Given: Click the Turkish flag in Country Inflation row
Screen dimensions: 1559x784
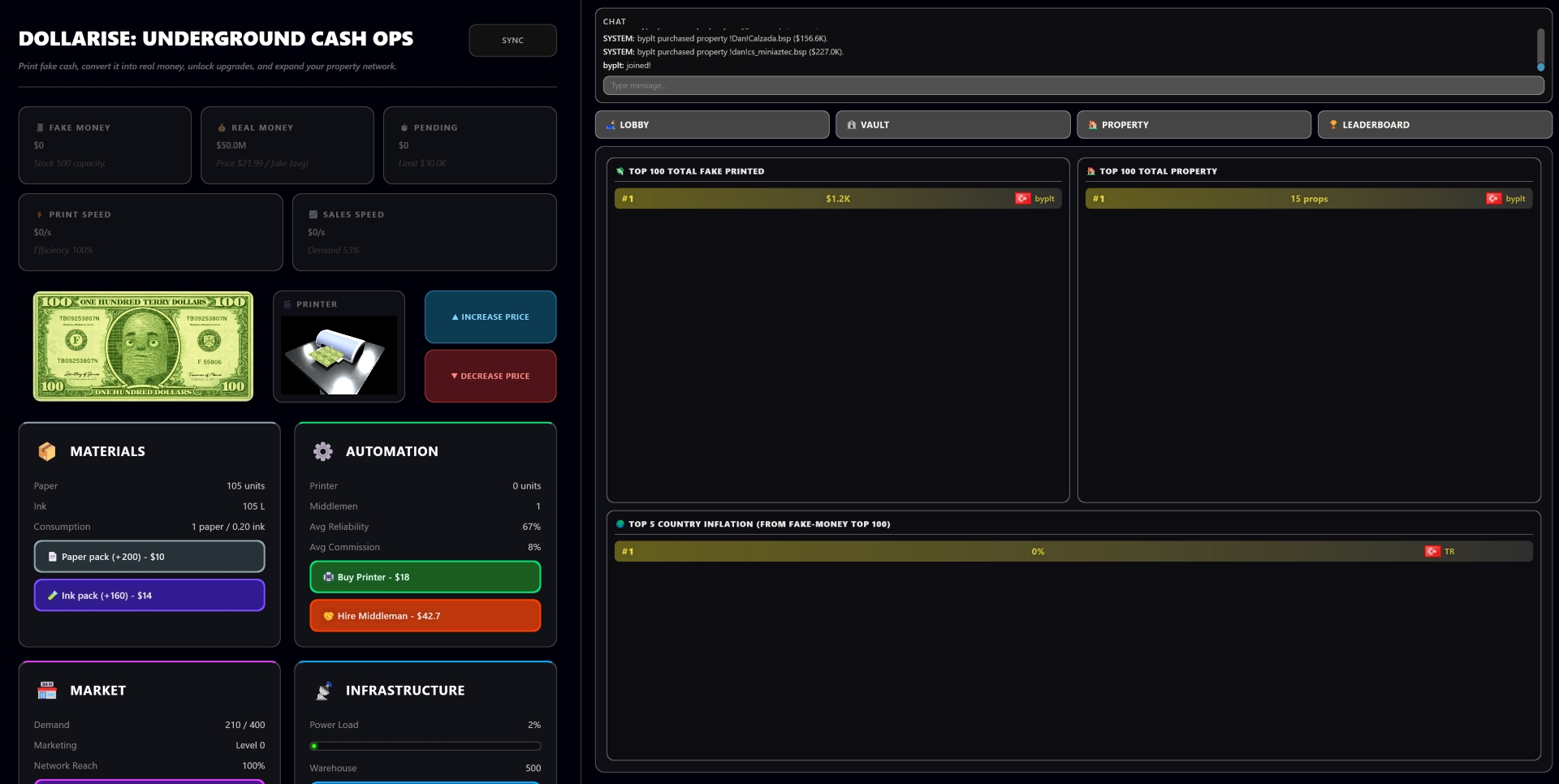Looking at the screenshot, I should 1432,552.
